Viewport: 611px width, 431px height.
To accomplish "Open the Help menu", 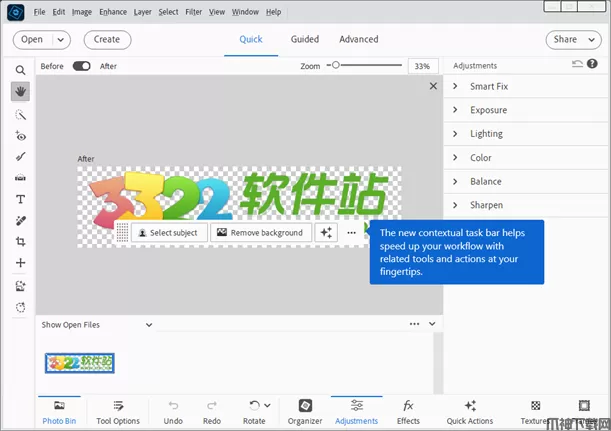I will pos(274,12).
